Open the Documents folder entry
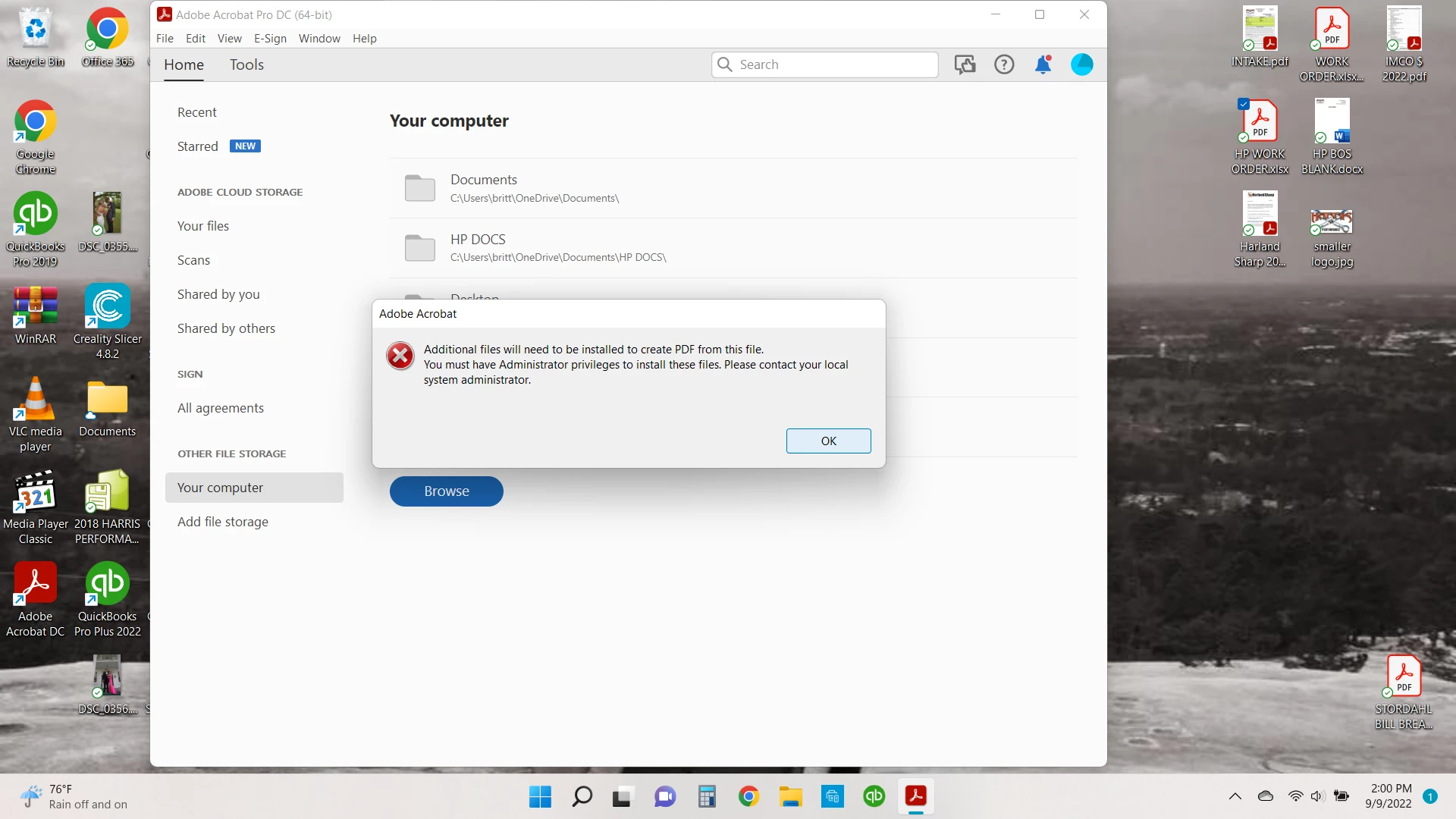 pyautogui.click(x=484, y=187)
